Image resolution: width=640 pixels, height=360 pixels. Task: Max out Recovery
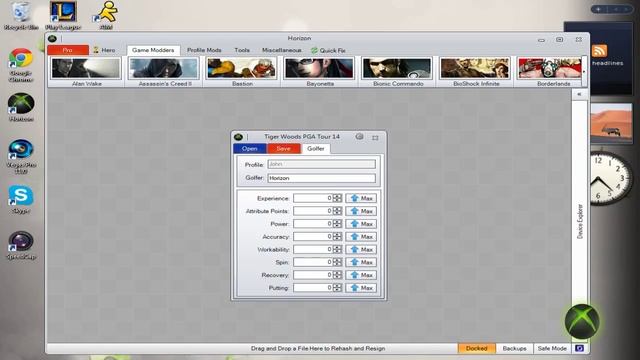[361, 275]
